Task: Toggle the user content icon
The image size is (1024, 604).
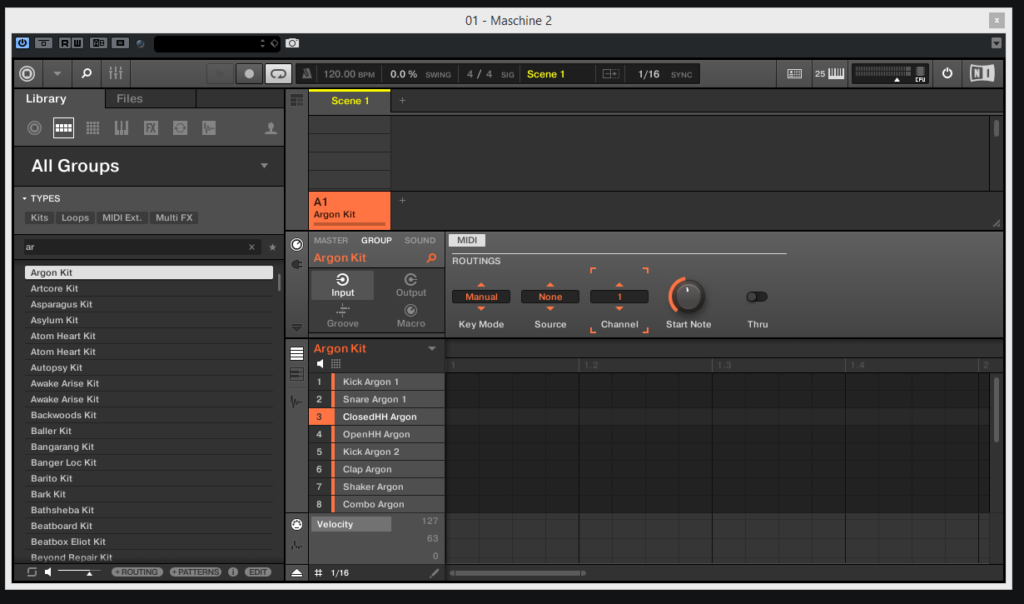Action: coord(270,128)
